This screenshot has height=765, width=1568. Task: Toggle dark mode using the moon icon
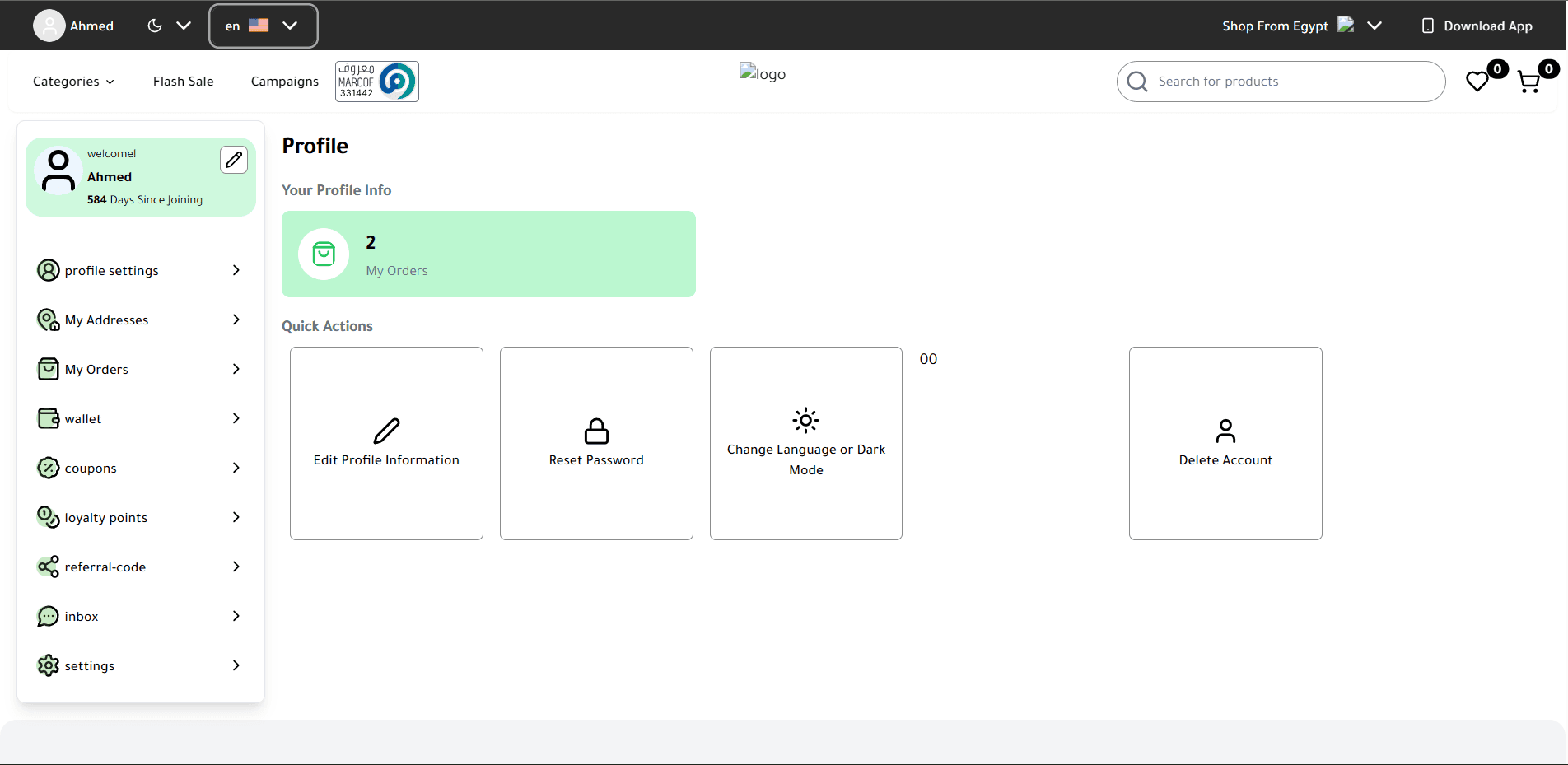155,26
